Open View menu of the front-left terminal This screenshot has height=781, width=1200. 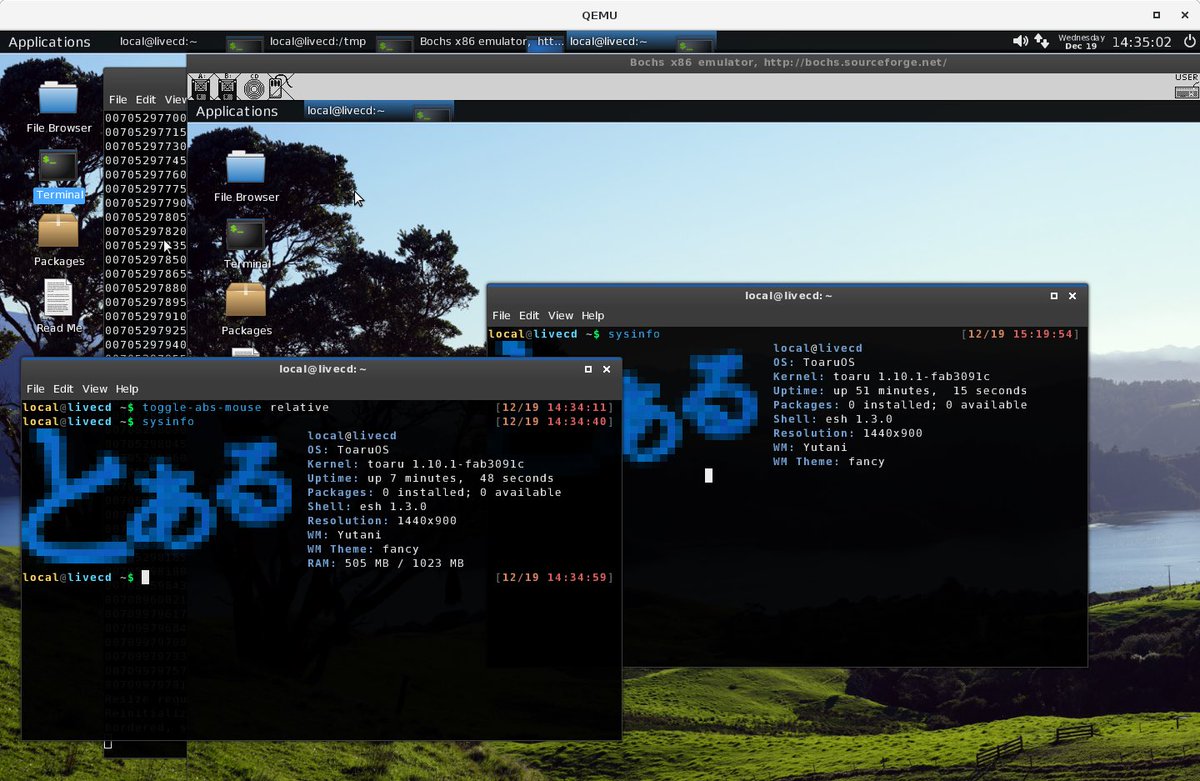tap(95, 389)
